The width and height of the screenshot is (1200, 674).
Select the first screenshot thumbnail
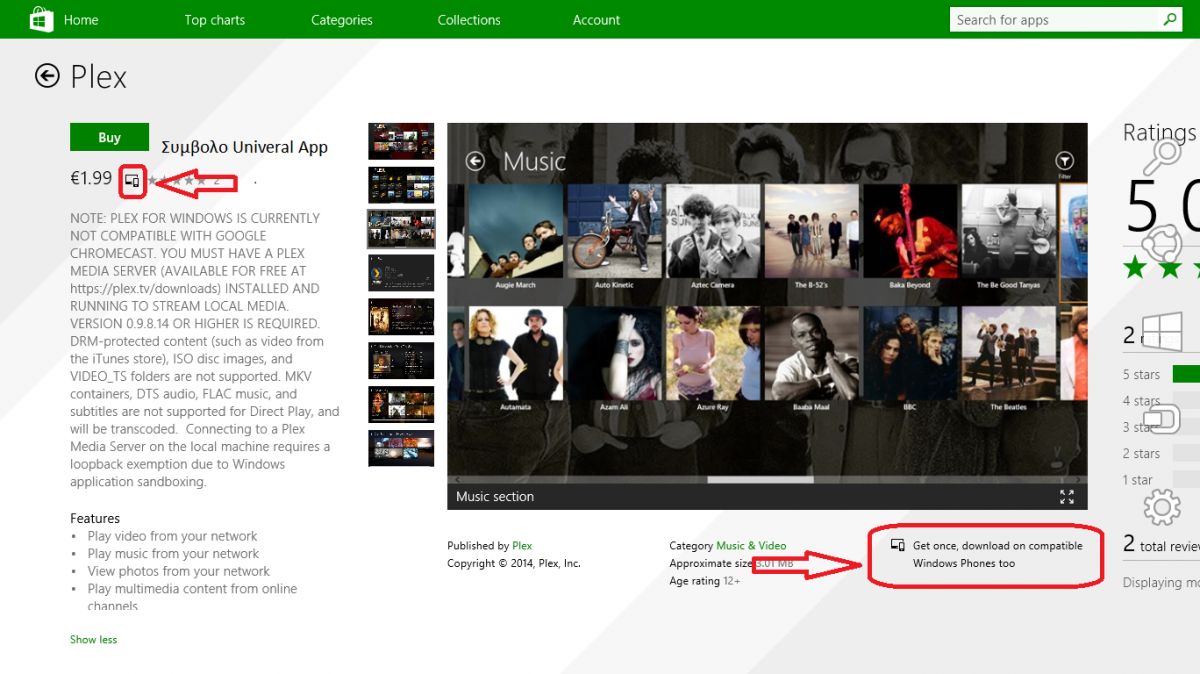[x=401, y=141]
